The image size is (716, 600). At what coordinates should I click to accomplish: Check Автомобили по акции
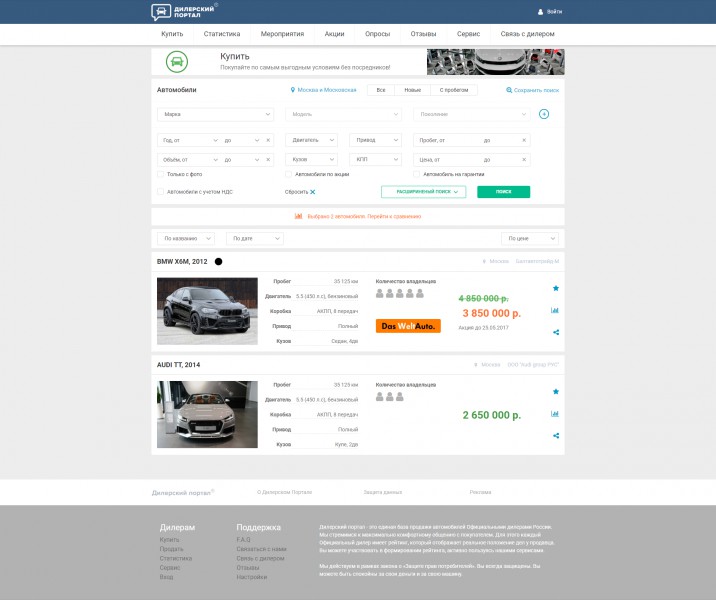pos(288,174)
